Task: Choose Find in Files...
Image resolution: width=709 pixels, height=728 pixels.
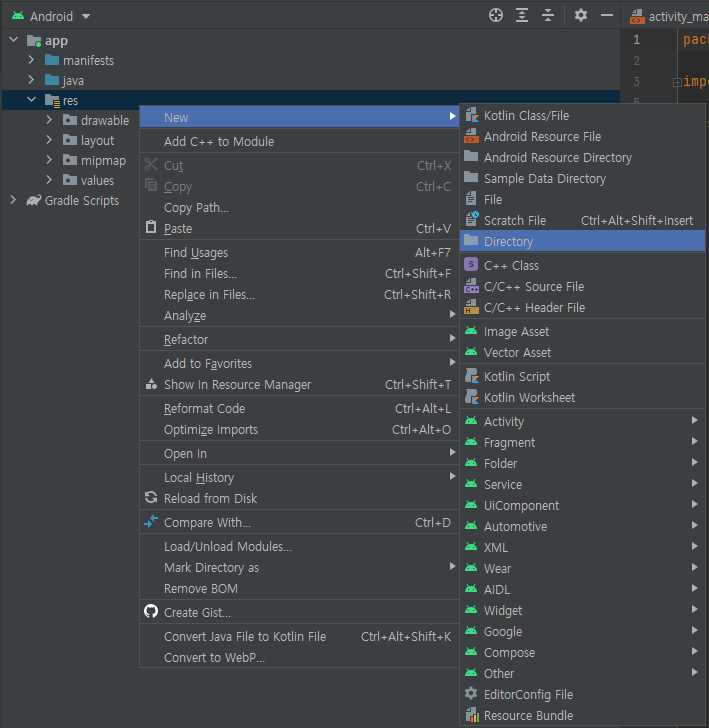Action: 299,273
